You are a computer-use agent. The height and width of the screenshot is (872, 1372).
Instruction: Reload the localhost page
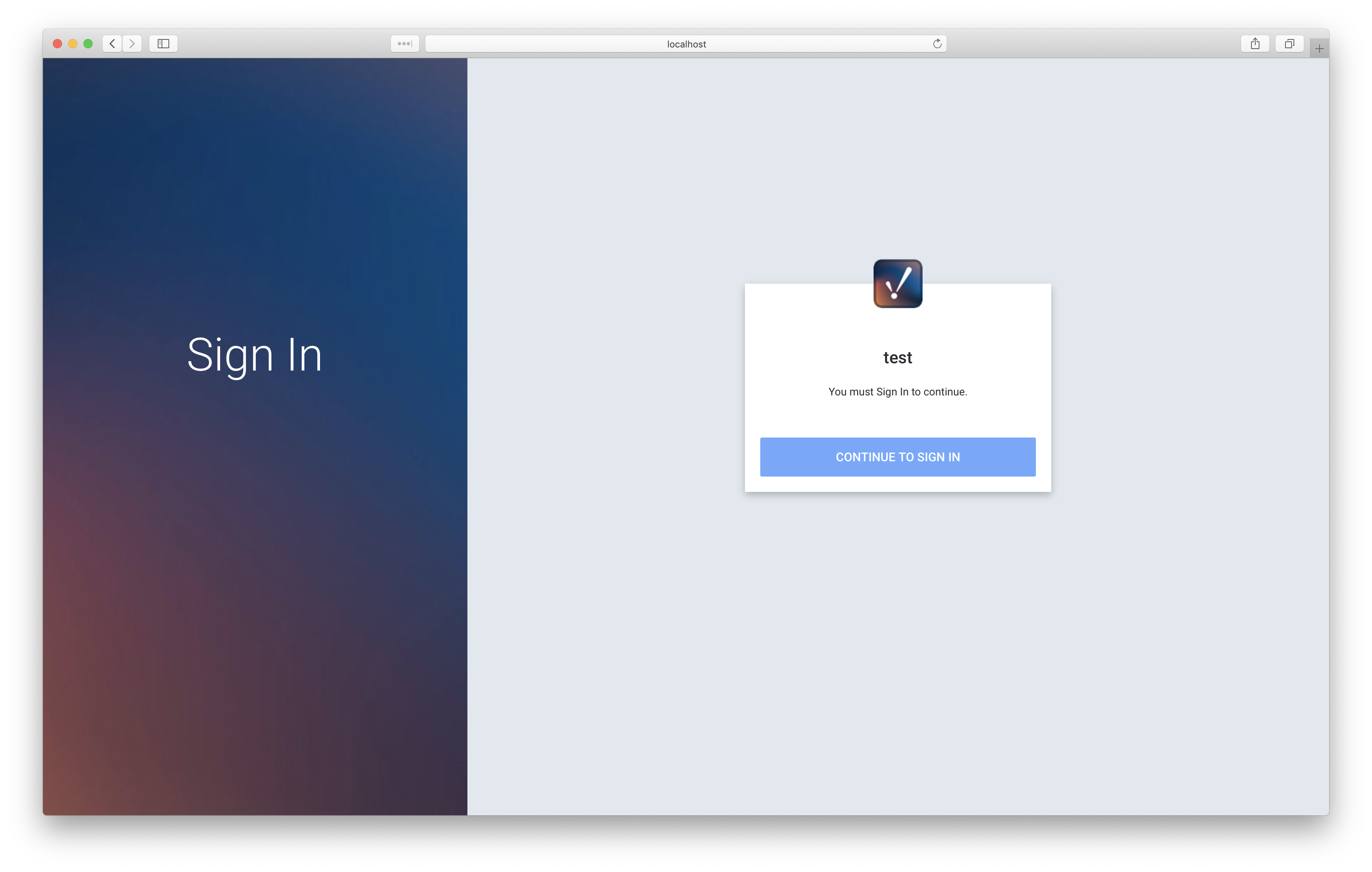click(937, 44)
